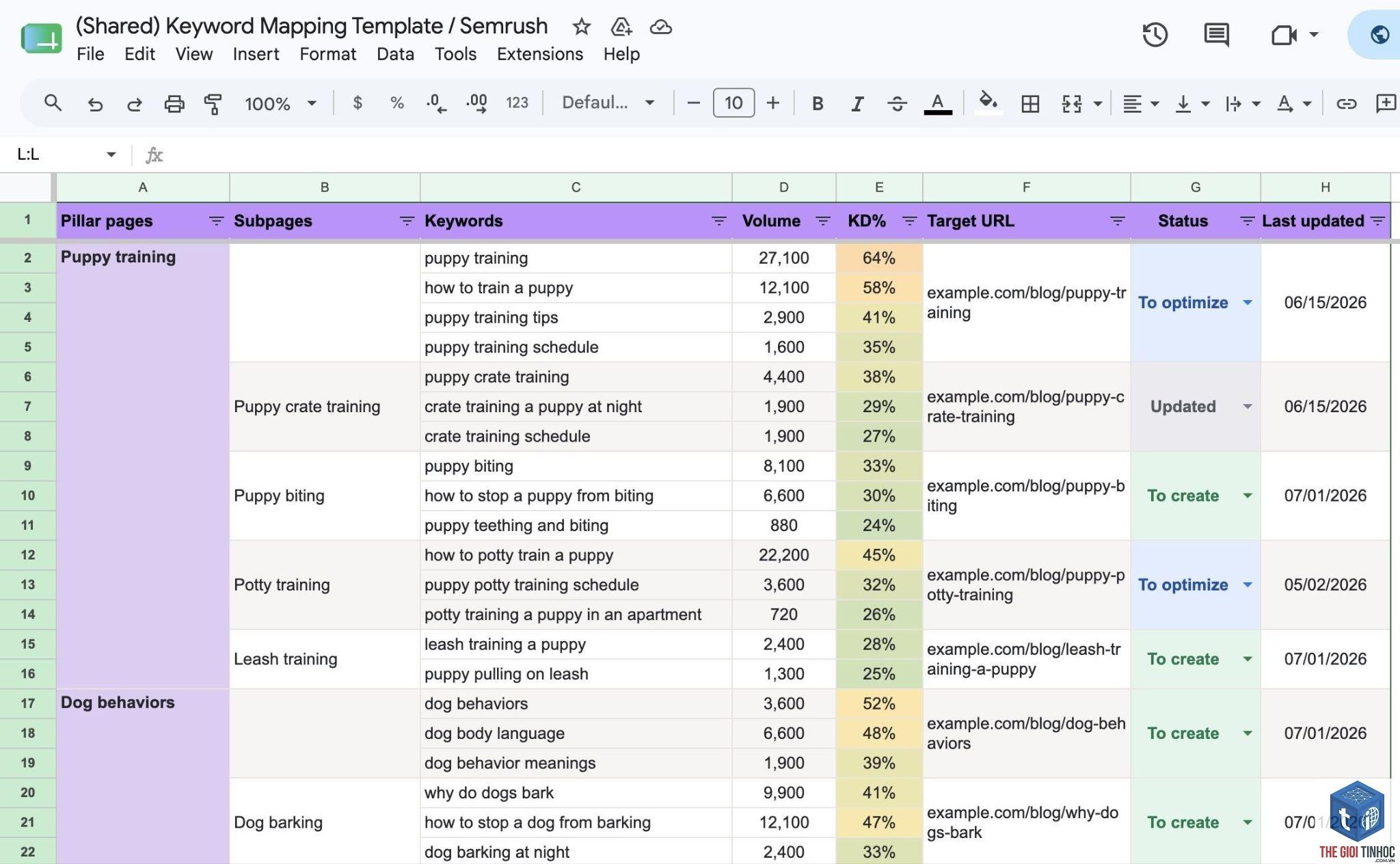Open the View menu
Image resolution: width=1400 pixels, height=864 pixels.
click(x=194, y=54)
